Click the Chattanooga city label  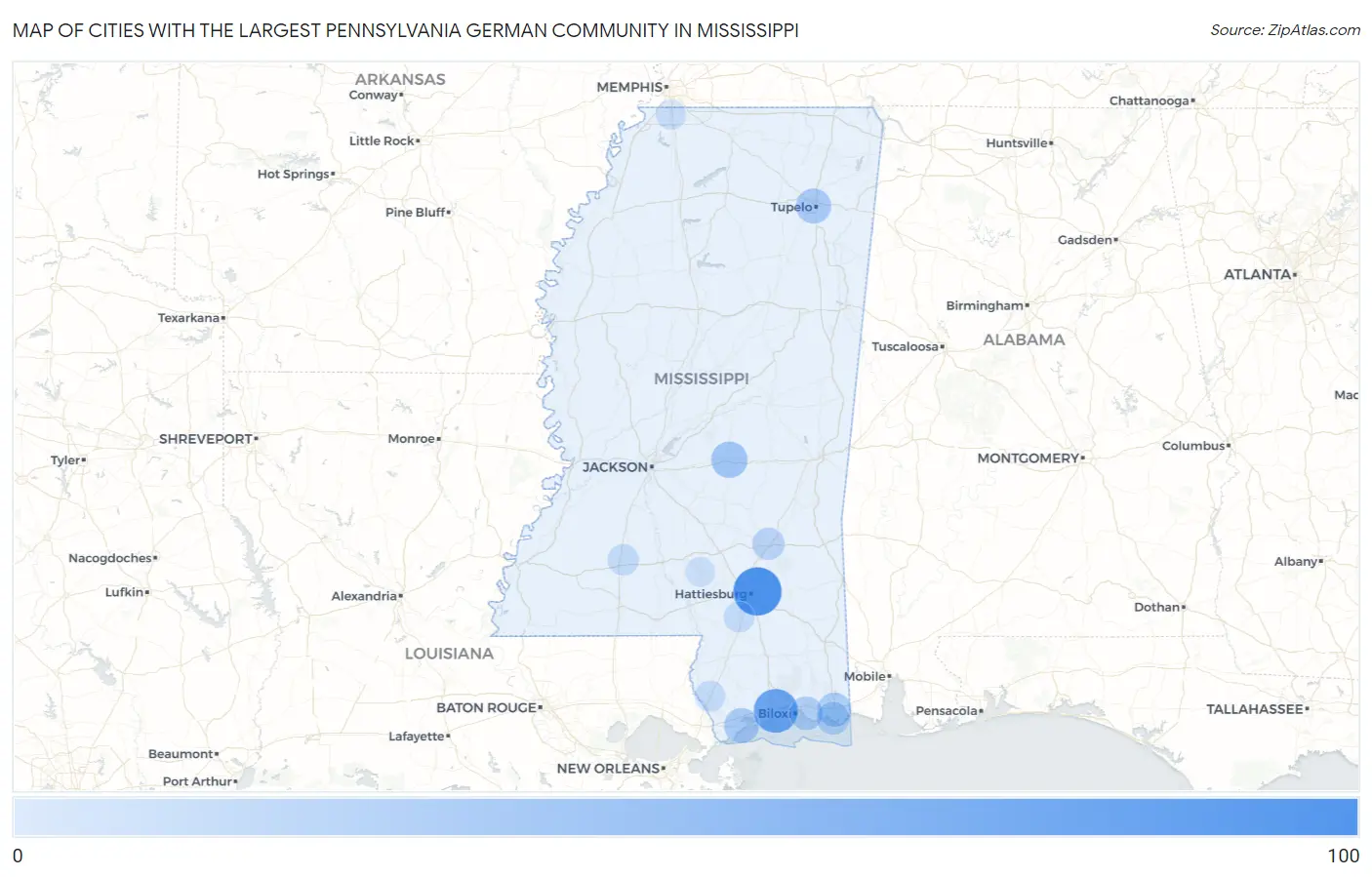1150,100
